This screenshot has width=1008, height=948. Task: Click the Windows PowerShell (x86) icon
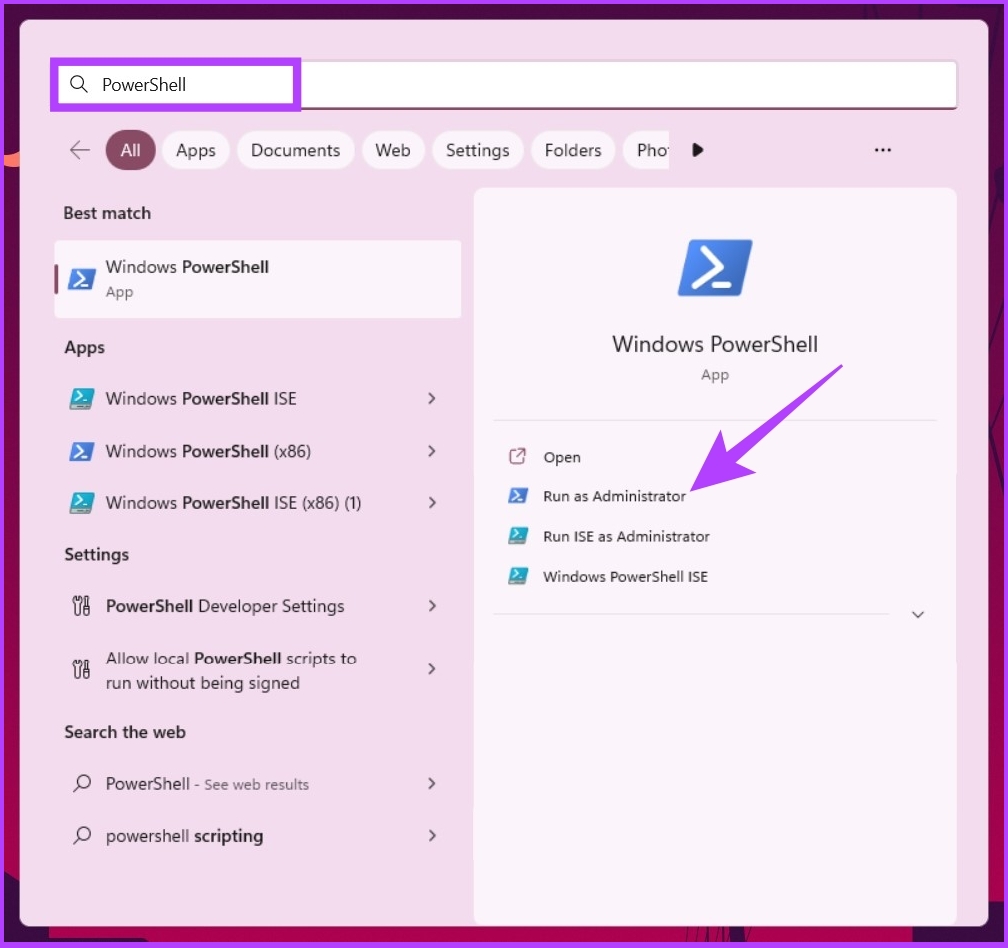pos(82,451)
